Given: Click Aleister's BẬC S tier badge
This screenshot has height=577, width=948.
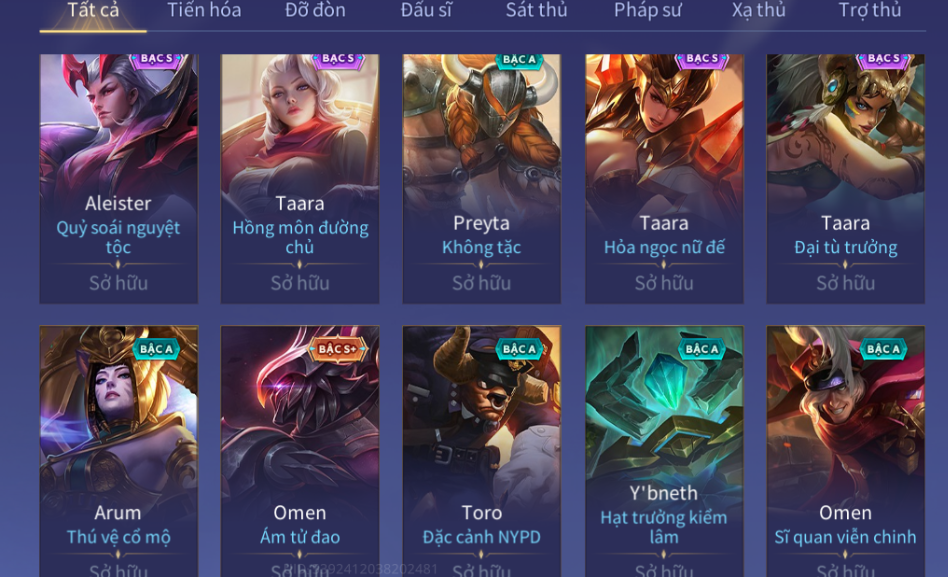Looking at the screenshot, I should click(x=157, y=59).
